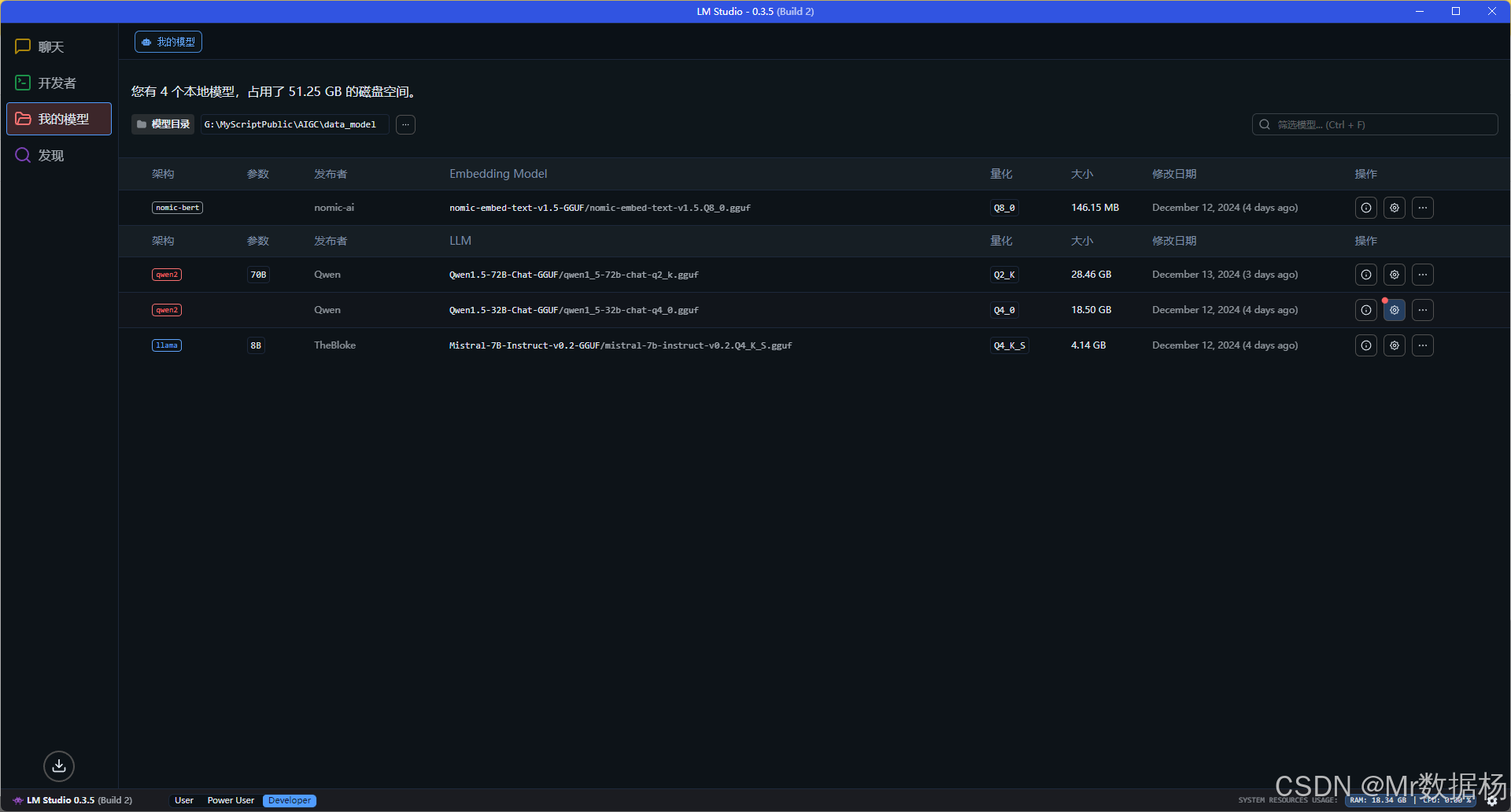Click the Q2_K quantization badge
This screenshot has height=812, width=1511.
(x=1004, y=275)
